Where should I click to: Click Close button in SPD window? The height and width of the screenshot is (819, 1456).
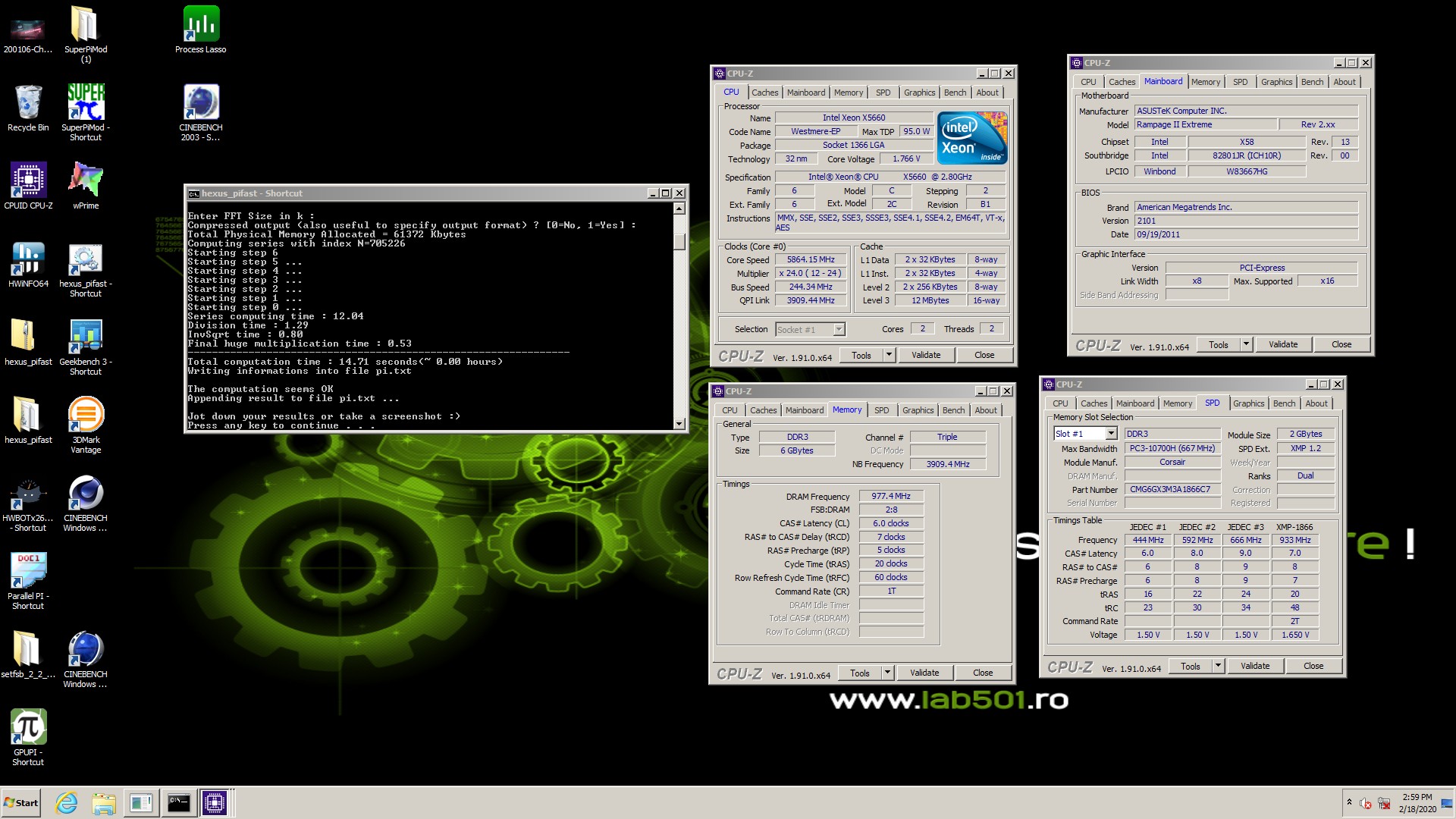pos(1313,666)
